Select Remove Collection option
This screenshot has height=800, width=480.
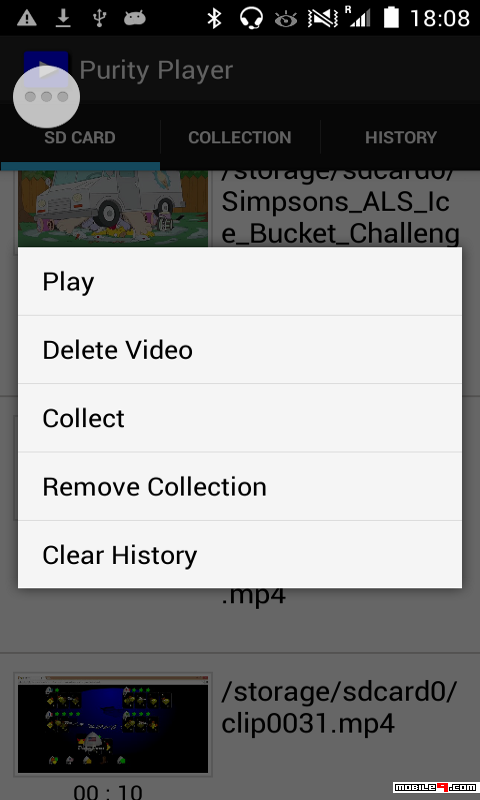pos(240,487)
